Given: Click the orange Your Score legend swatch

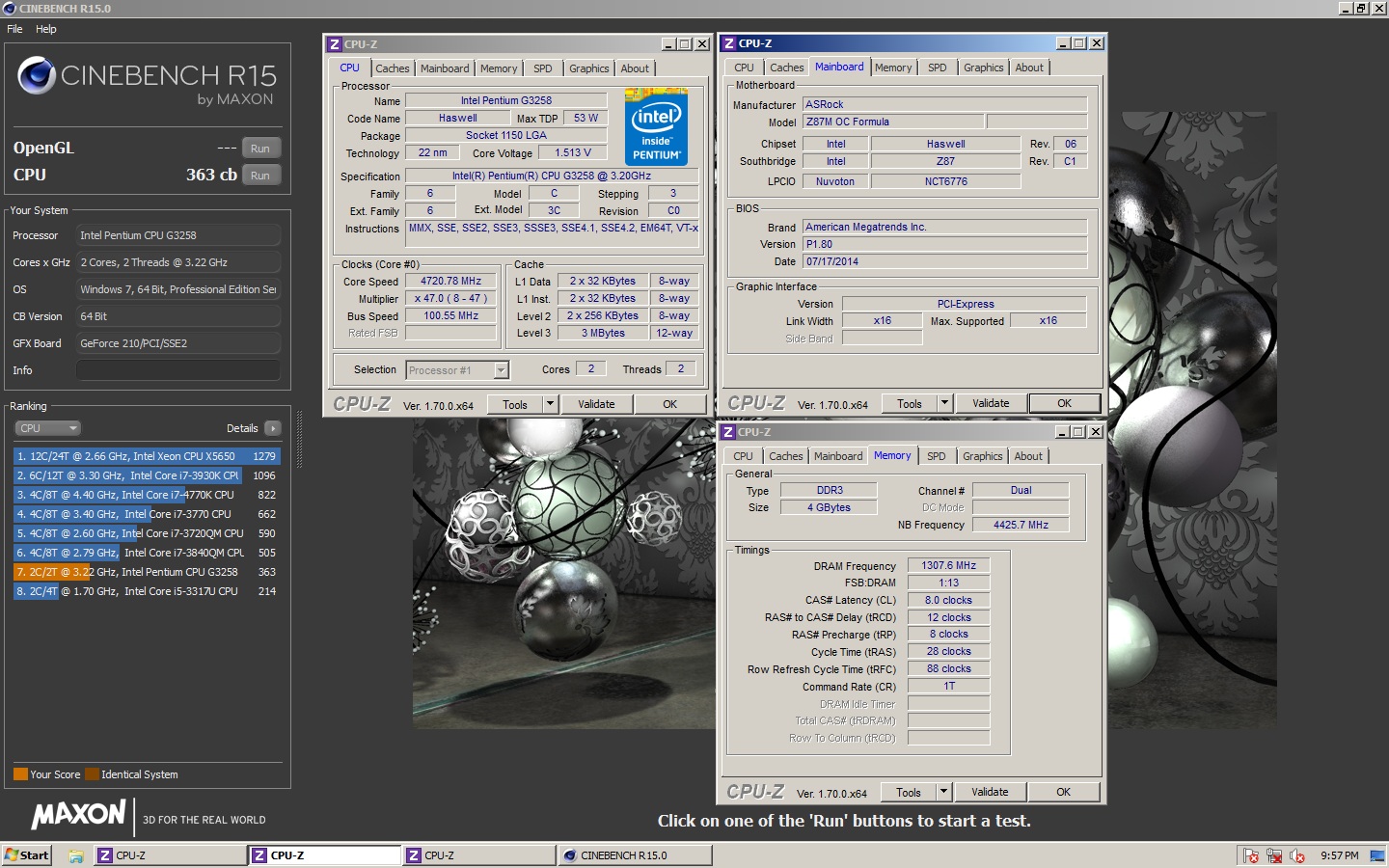Looking at the screenshot, I should 20,774.
